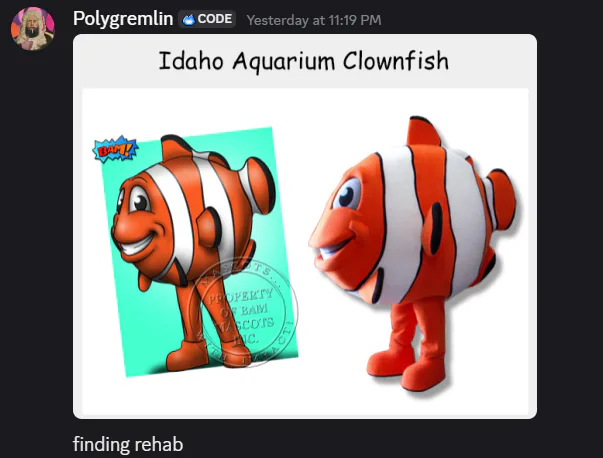The height and width of the screenshot is (458, 603).
Task: Click the mascot costume's orange feet
Action: point(407,367)
